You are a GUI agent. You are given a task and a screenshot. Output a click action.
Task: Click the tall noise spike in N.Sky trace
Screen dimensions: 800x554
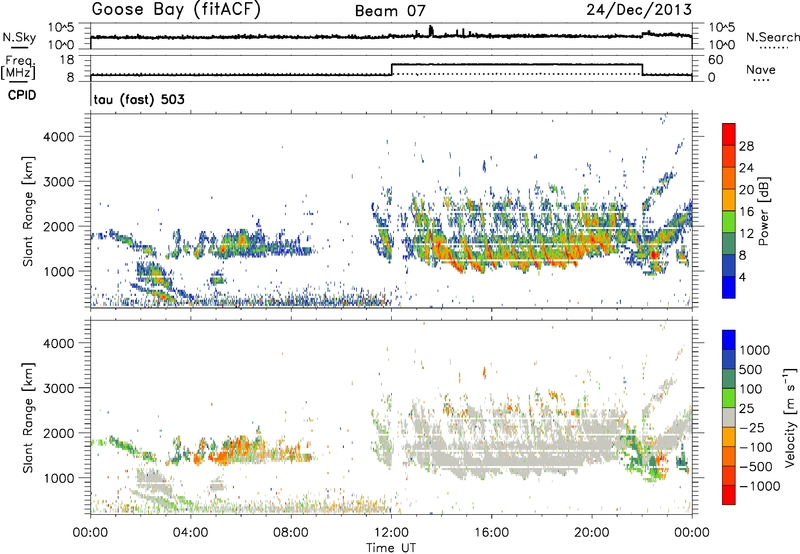431,31
